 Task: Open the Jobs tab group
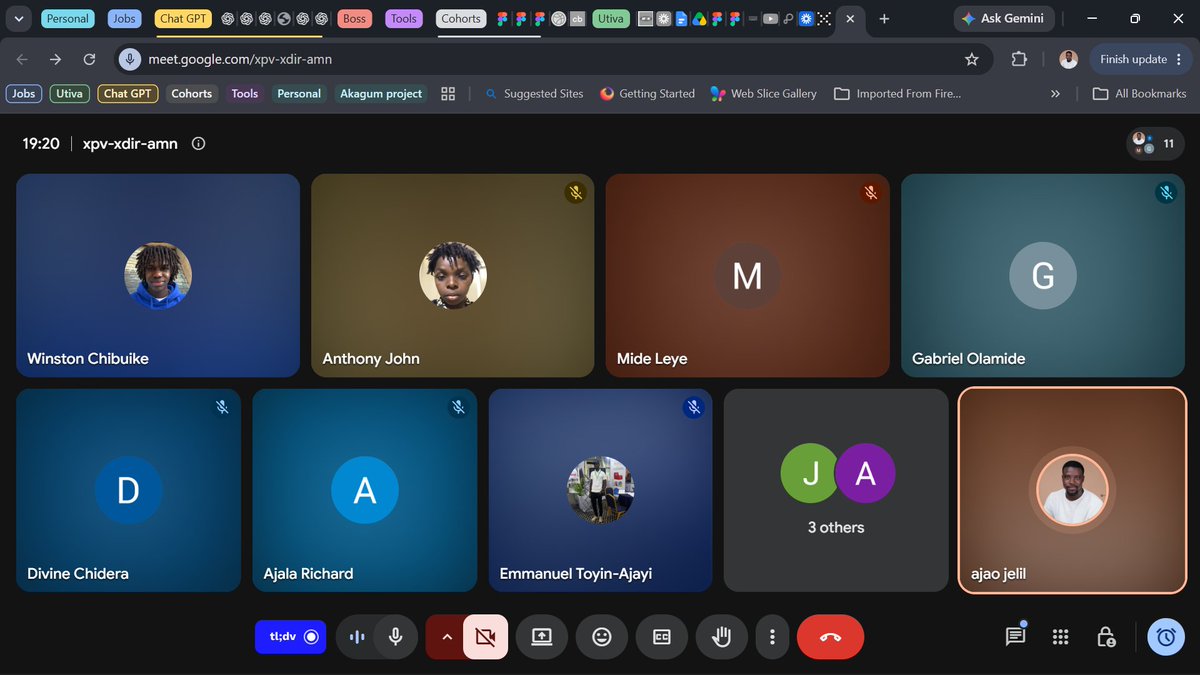pos(124,18)
